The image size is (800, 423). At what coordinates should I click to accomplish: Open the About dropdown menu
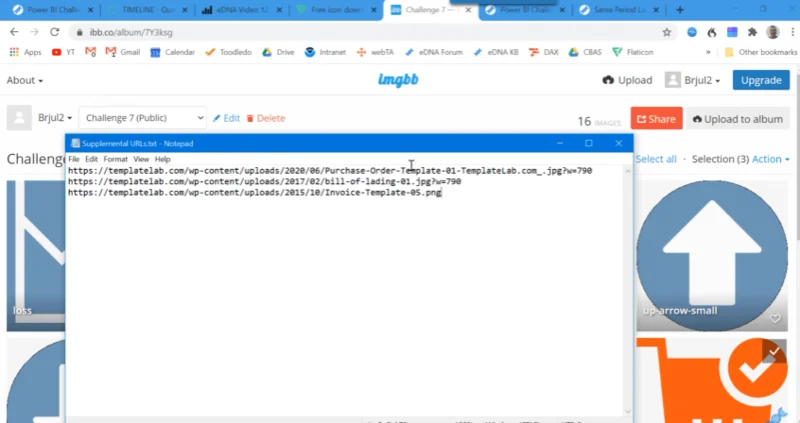(x=24, y=80)
